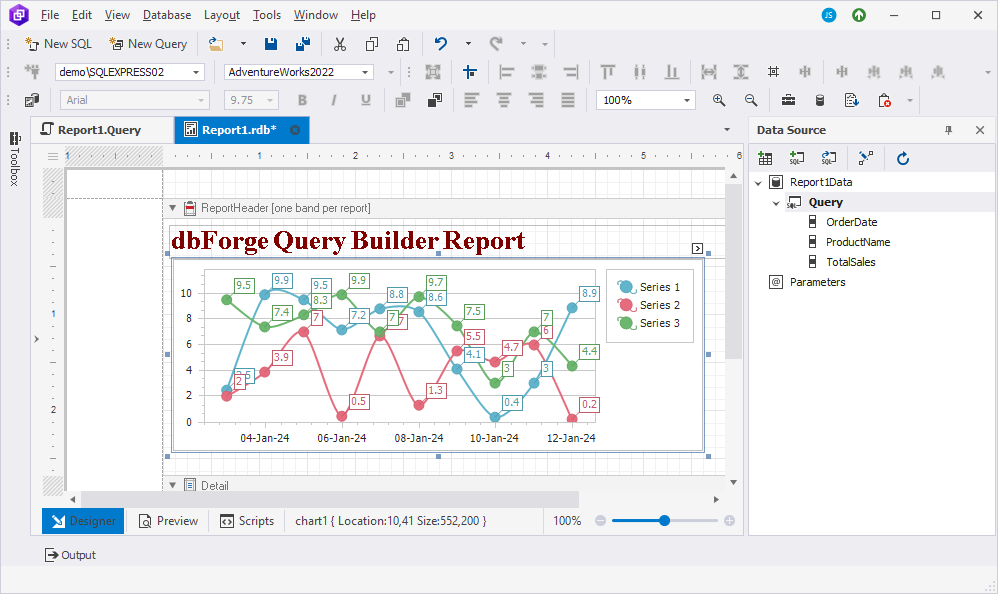Click the toolbox briefcase icon
The width and height of the screenshot is (998, 594).
(x=788, y=100)
